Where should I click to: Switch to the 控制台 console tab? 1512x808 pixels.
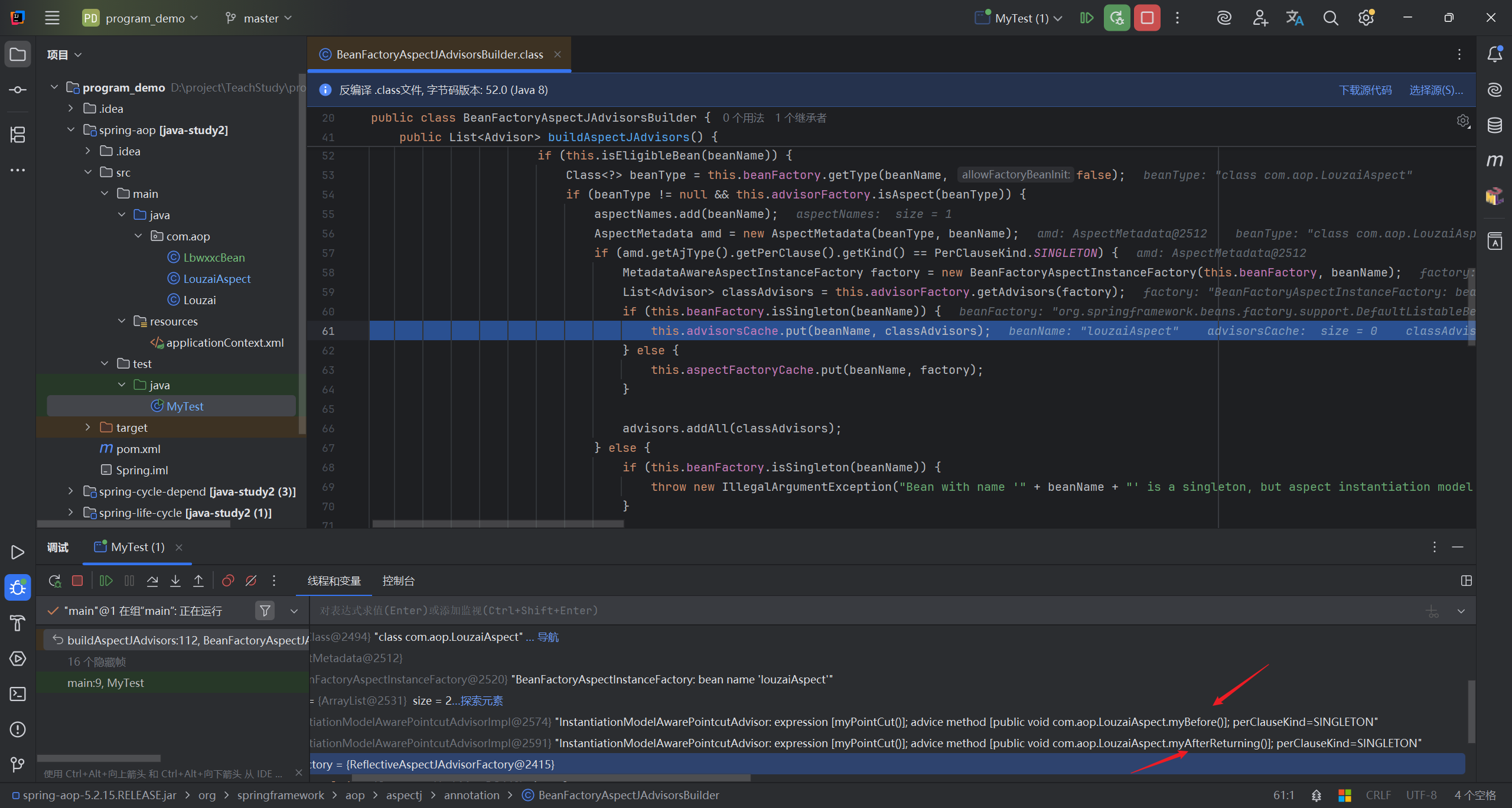pos(398,581)
